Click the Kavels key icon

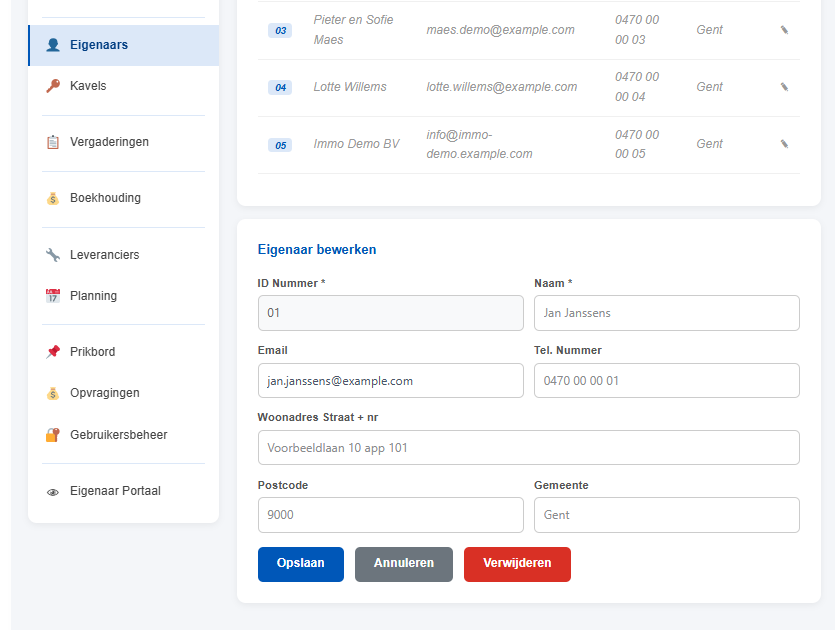coord(53,86)
